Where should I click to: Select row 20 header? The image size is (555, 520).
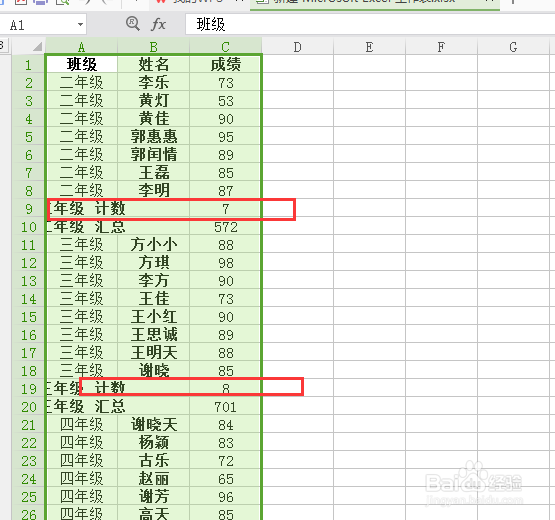tap(28, 407)
